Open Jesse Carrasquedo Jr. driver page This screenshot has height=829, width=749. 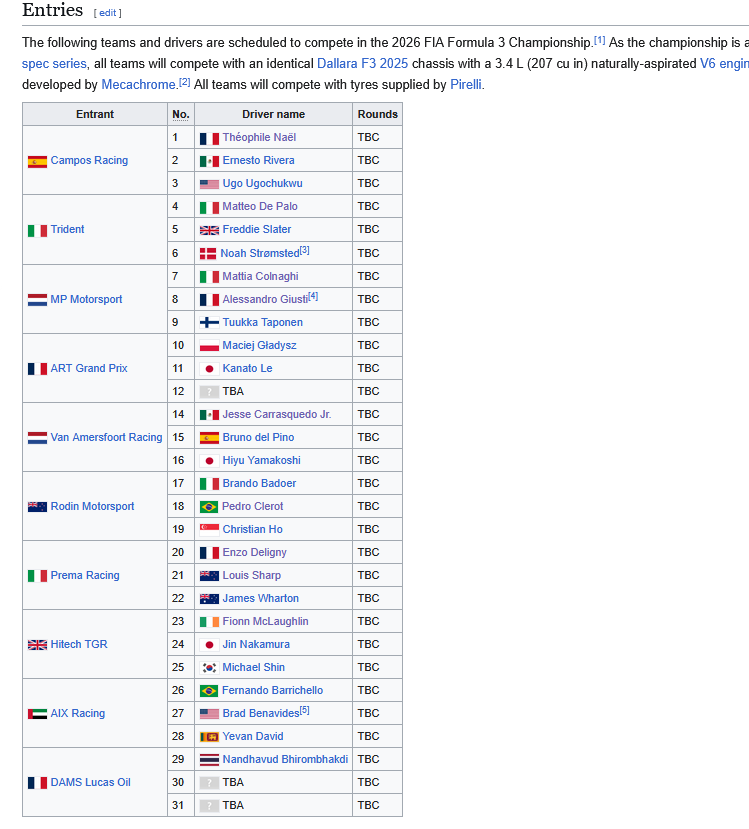[x=277, y=414]
